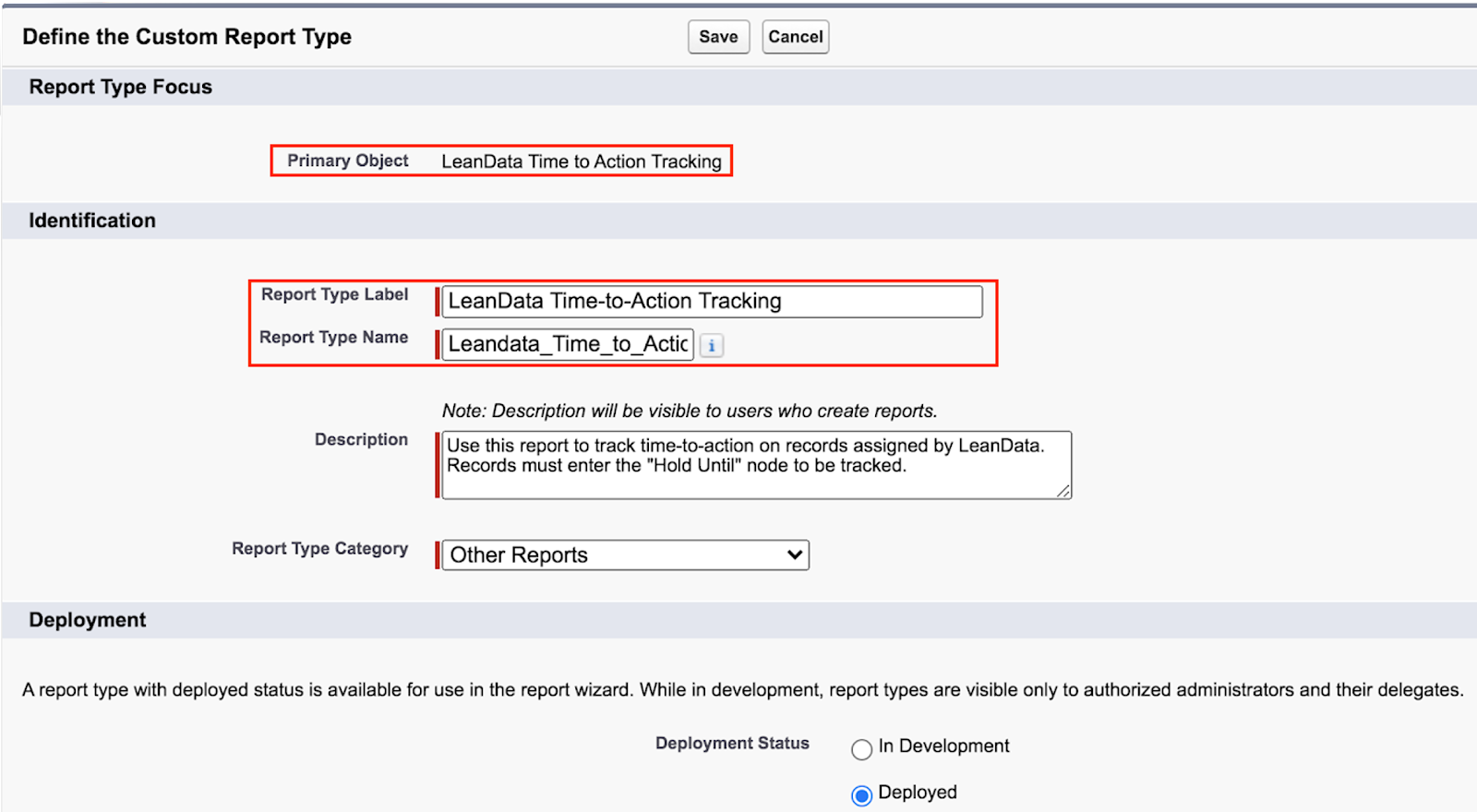The width and height of the screenshot is (1477, 812).
Task: Select the In Development radio button
Action: click(861, 749)
